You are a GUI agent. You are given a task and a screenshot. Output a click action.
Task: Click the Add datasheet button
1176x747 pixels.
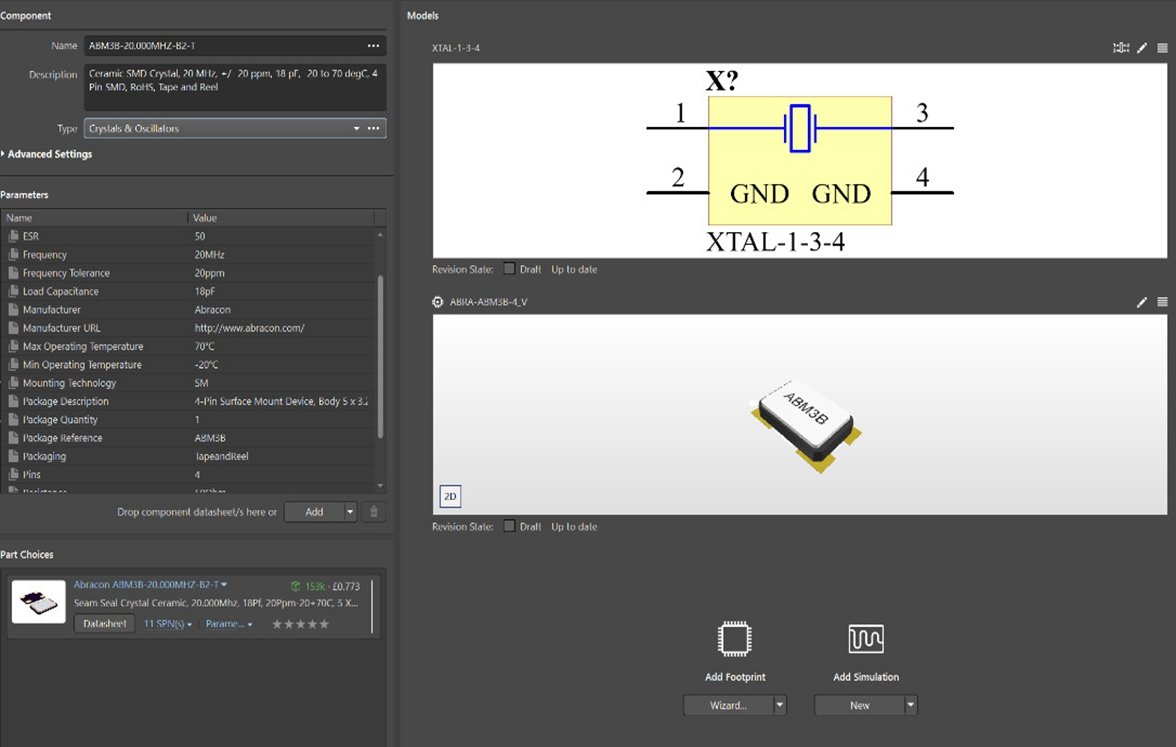(x=314, y=512)
